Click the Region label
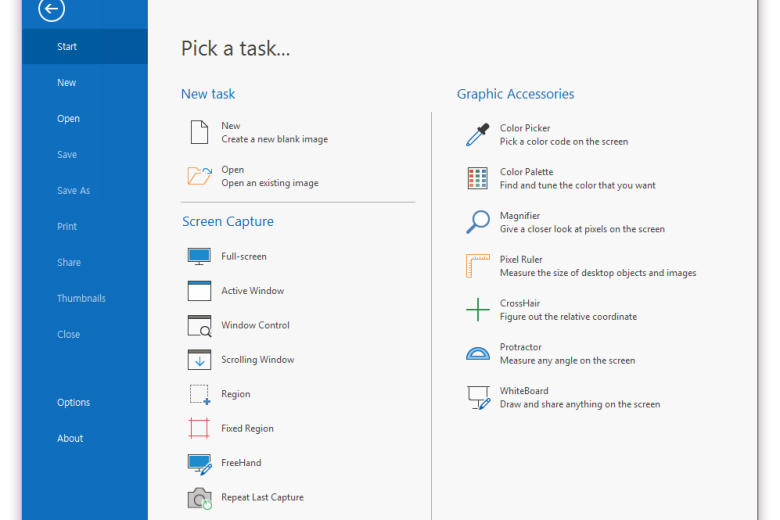780x520 pixels. pyautogui.click(x=236, y=394)
